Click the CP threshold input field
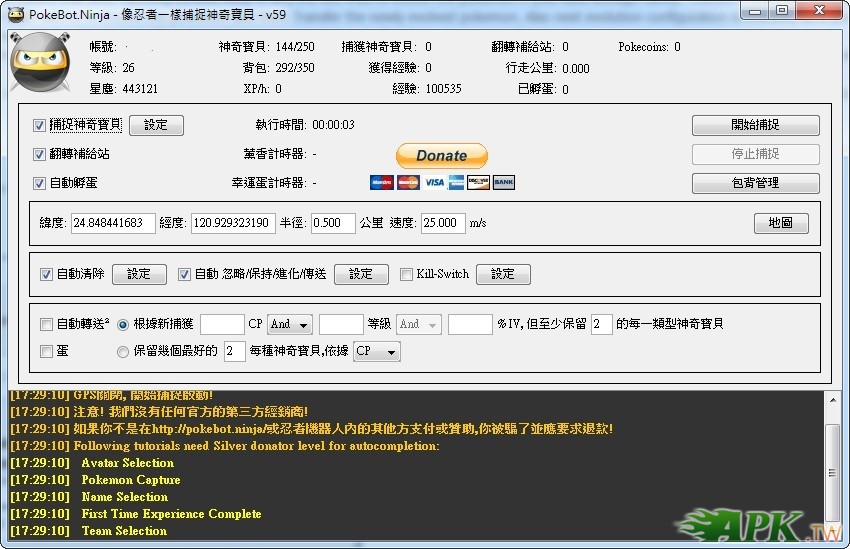The height and width of the screenshot is (549, 850). tap(222, 324)
